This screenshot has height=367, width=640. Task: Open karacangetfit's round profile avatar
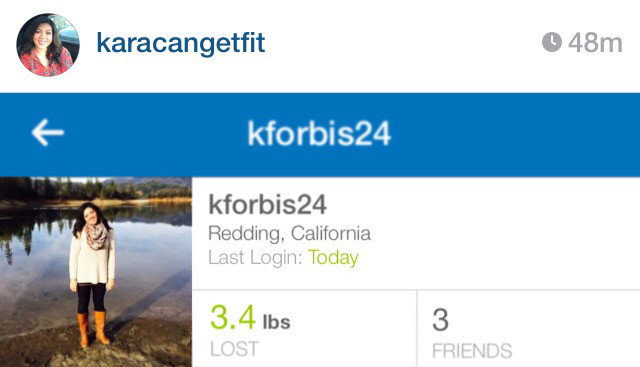tap(48, 45)
